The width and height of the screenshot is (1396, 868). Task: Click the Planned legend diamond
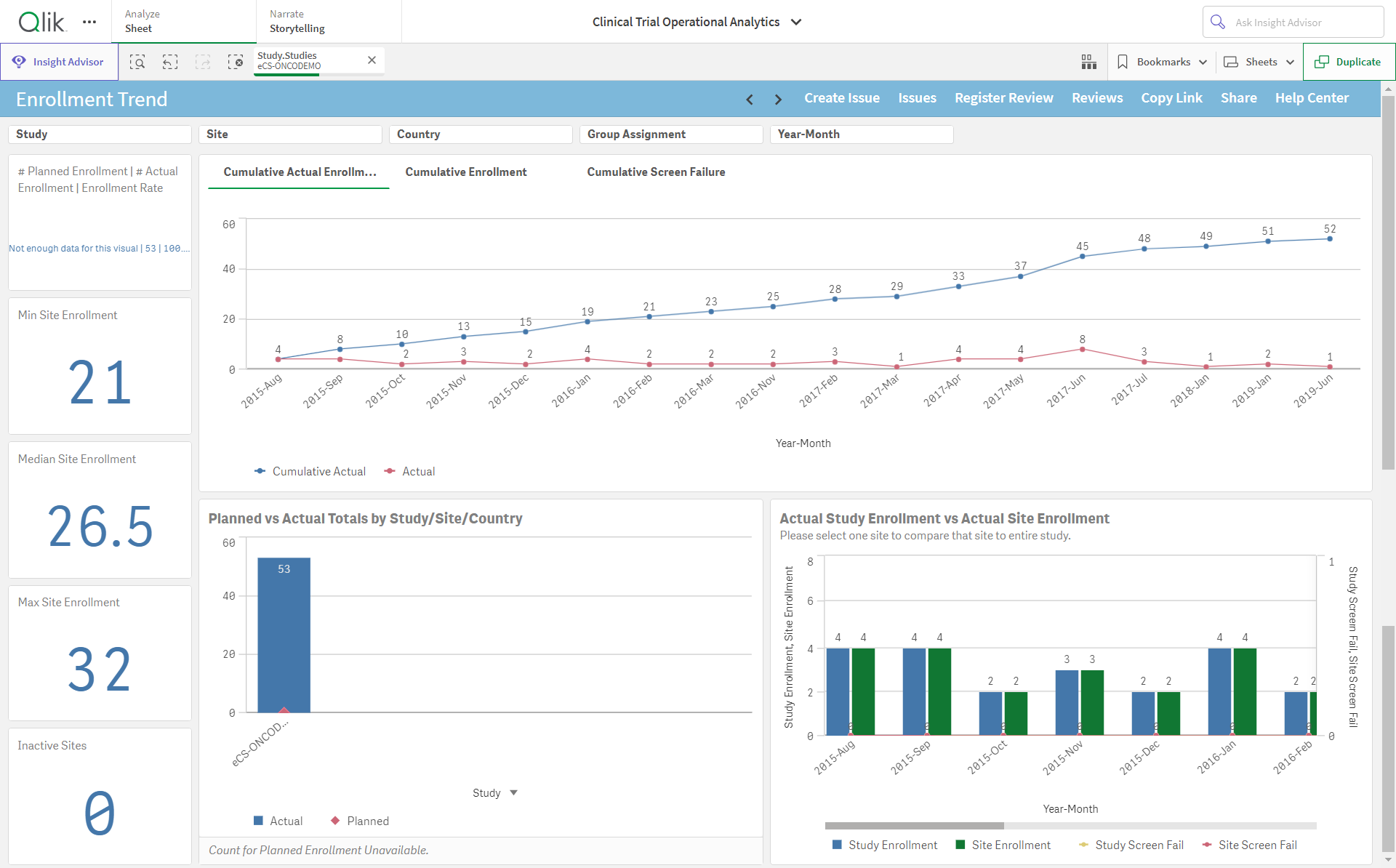335,821
